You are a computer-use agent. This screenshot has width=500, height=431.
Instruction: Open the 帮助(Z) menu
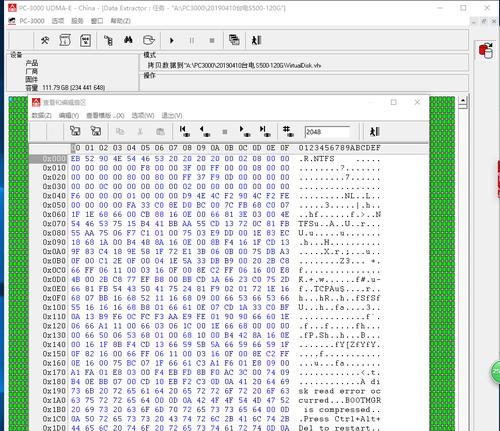[120, 21]
